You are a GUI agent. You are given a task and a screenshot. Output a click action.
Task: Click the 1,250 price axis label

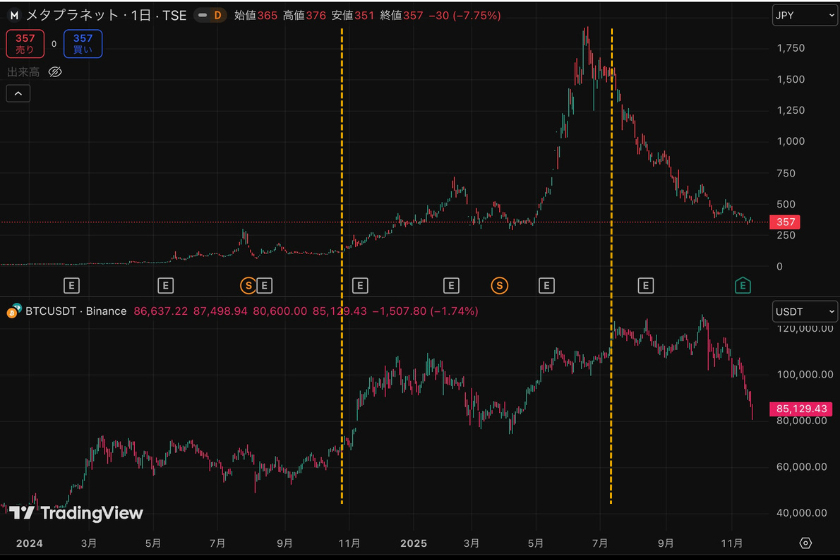pos(791,110)
